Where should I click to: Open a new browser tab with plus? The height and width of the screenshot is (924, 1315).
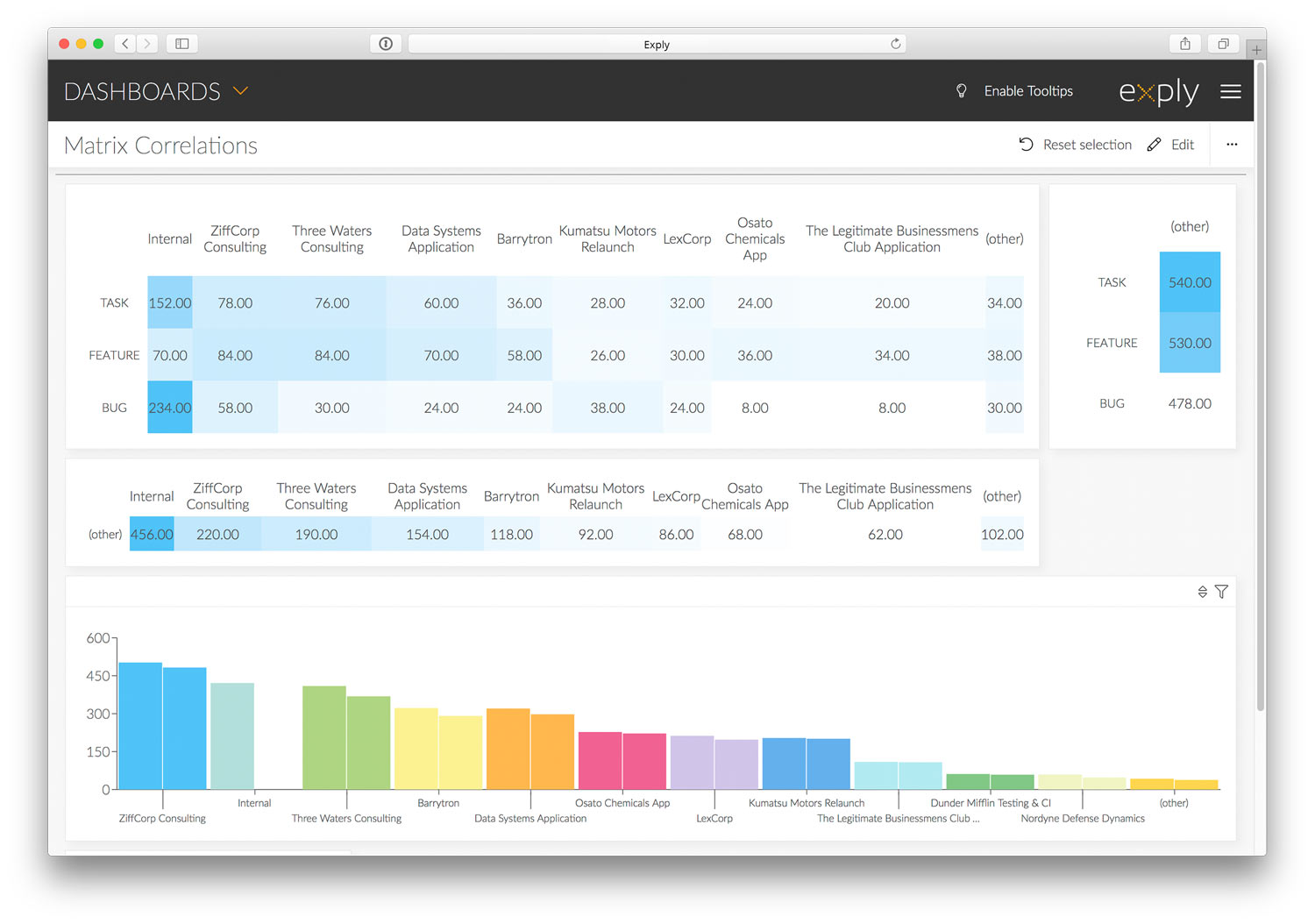pyautogui.click(x=1257, y=50)
